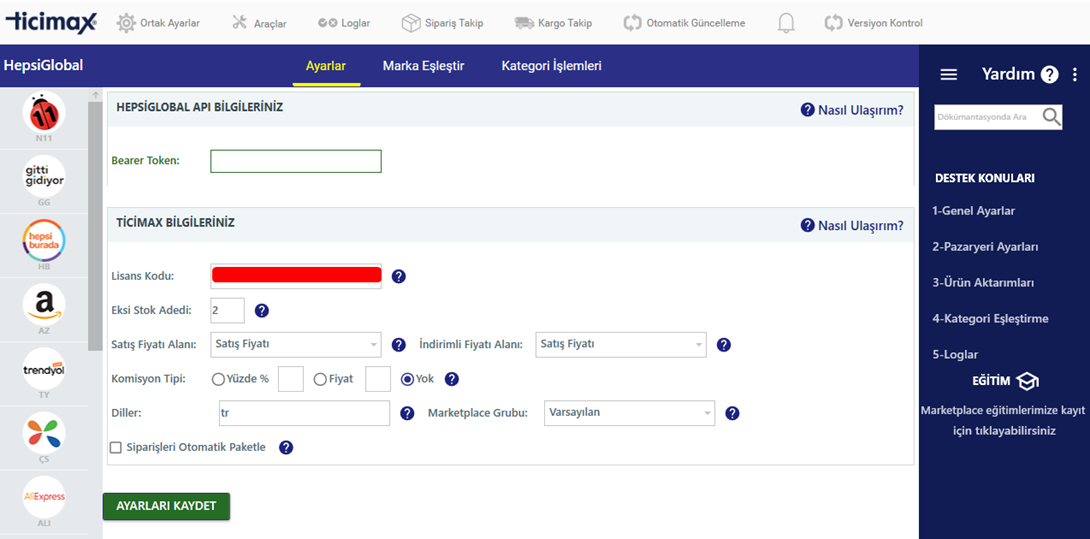The image size is (1090, 539).
Task: Open the Trendyol marketplace icon
Action: pyautogui.click(x=44, y=369)
